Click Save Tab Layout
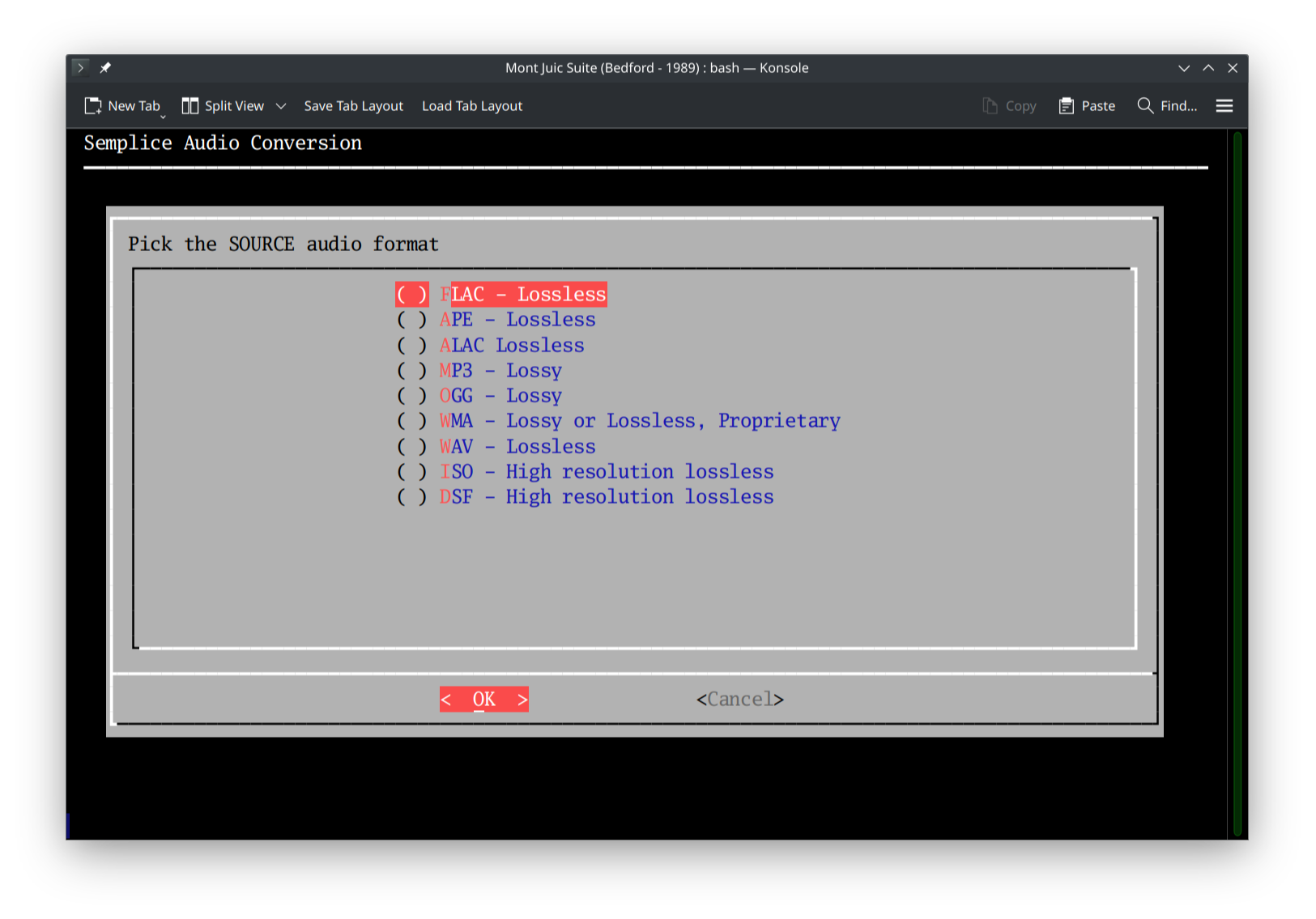1316x919 pixels. [353, 105]
